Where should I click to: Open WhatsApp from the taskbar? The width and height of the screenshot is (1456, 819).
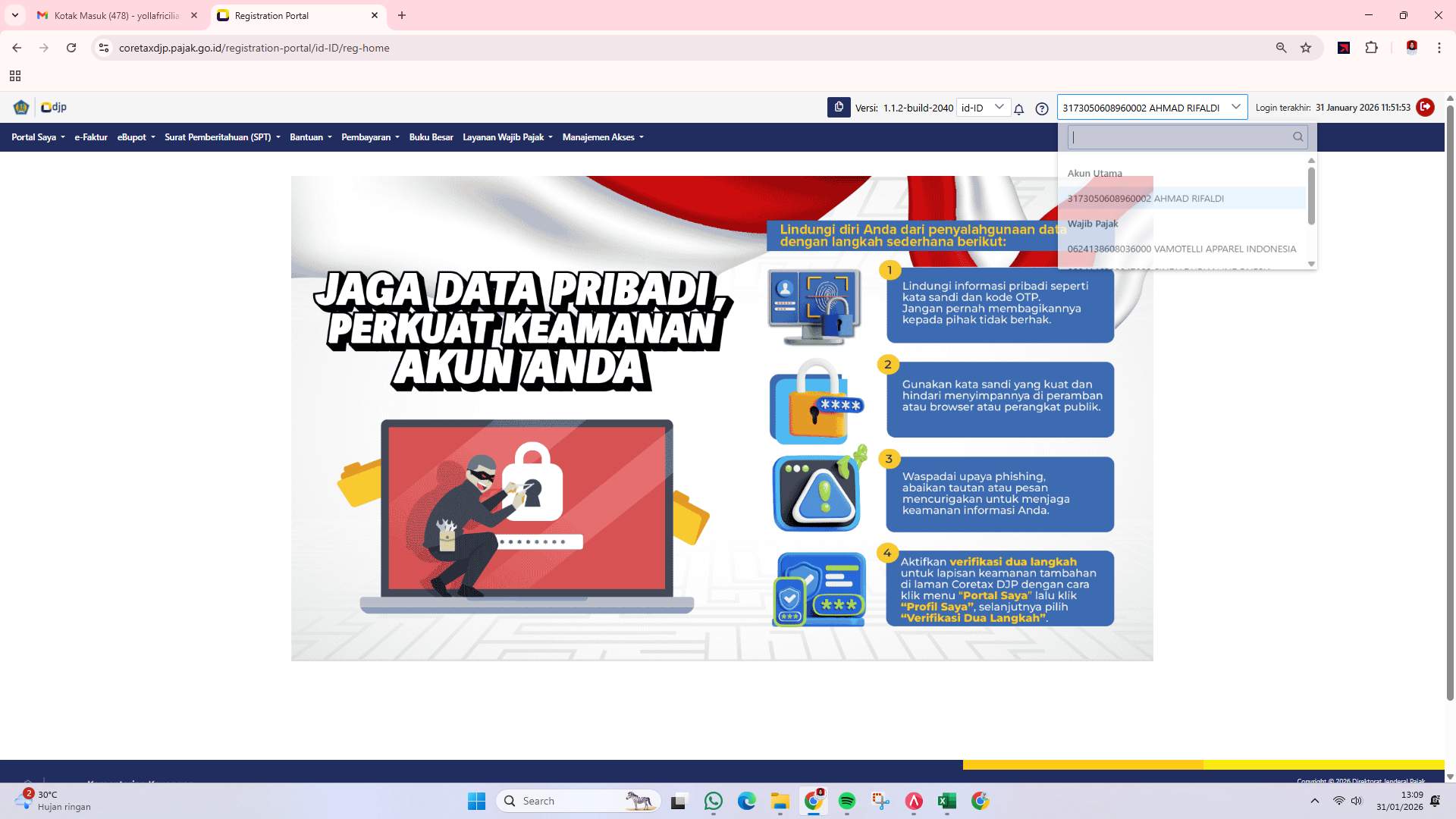coord(713,801)
